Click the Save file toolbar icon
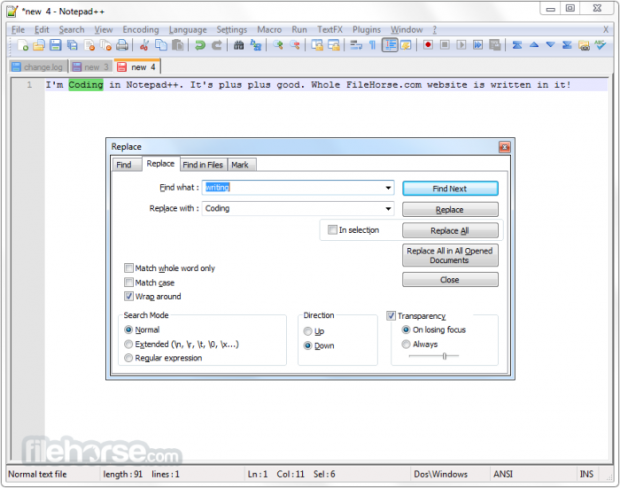This screenshot has height=488, width=620. coord(55,46)
